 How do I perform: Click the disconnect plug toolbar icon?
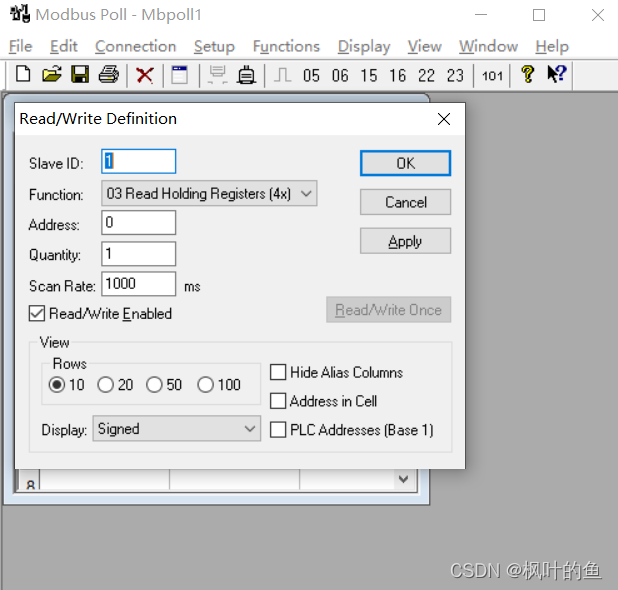247,75
